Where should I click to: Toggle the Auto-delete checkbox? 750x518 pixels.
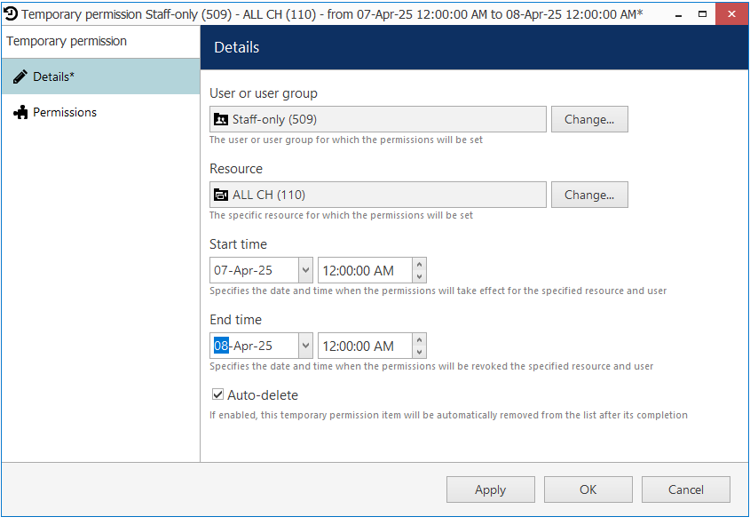pos(218,395)
